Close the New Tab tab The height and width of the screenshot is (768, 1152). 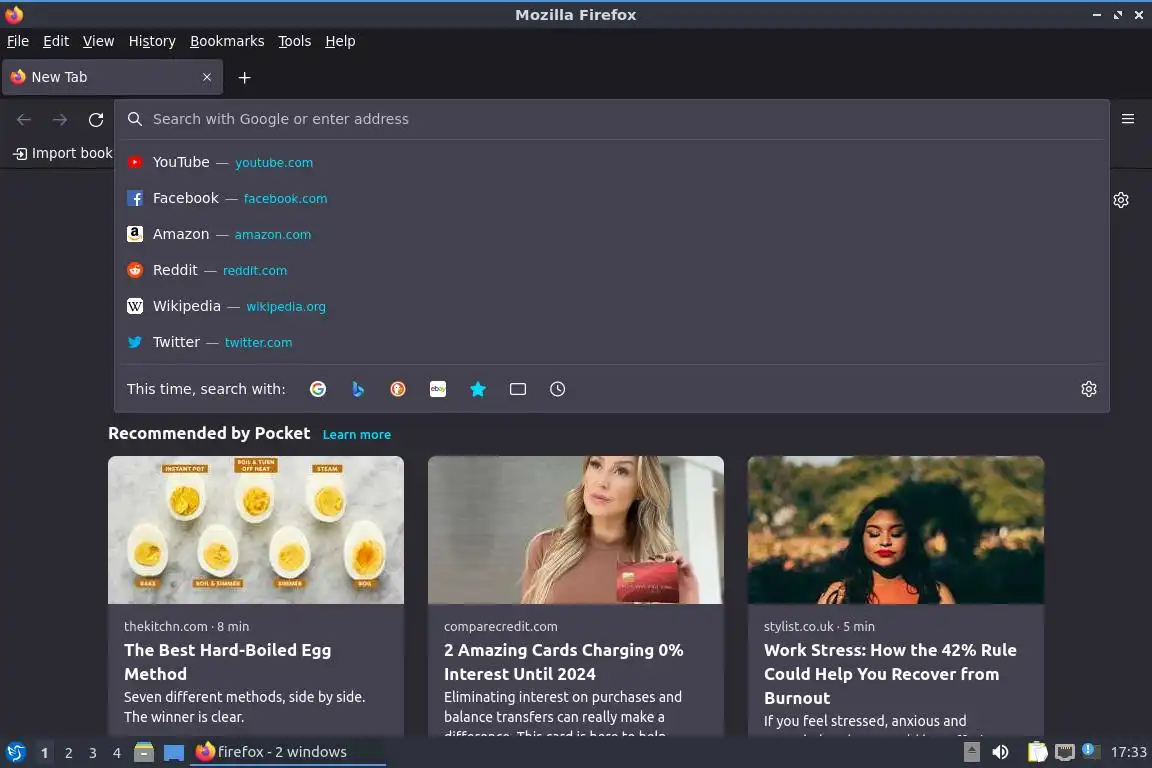pos(207,77)
